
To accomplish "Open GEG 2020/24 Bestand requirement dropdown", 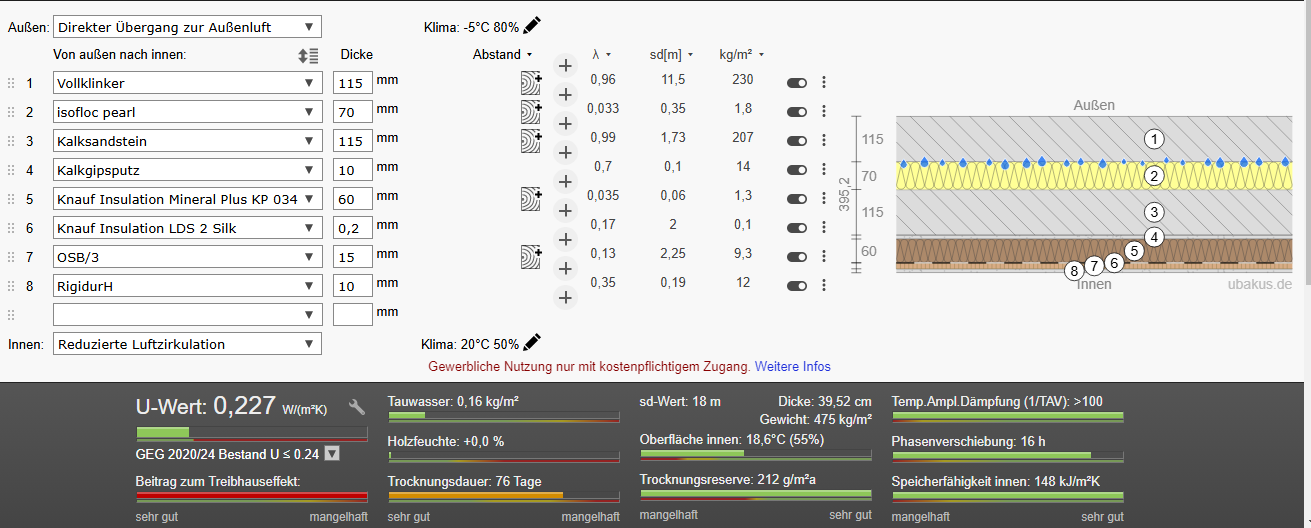I will coord(333,454).
